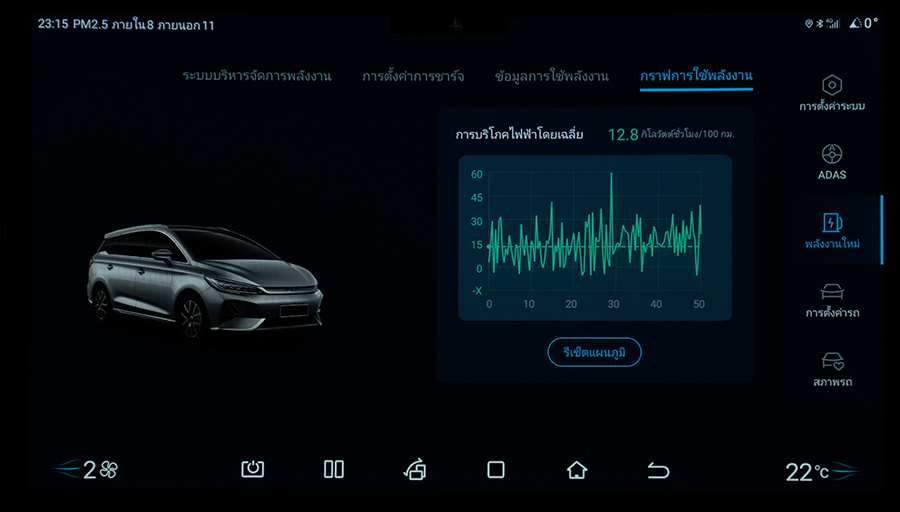Image resolution: width=900 pixels, height=512 pixels.
Task: Tap the energy consumption line chart
Action: [594, 238]
